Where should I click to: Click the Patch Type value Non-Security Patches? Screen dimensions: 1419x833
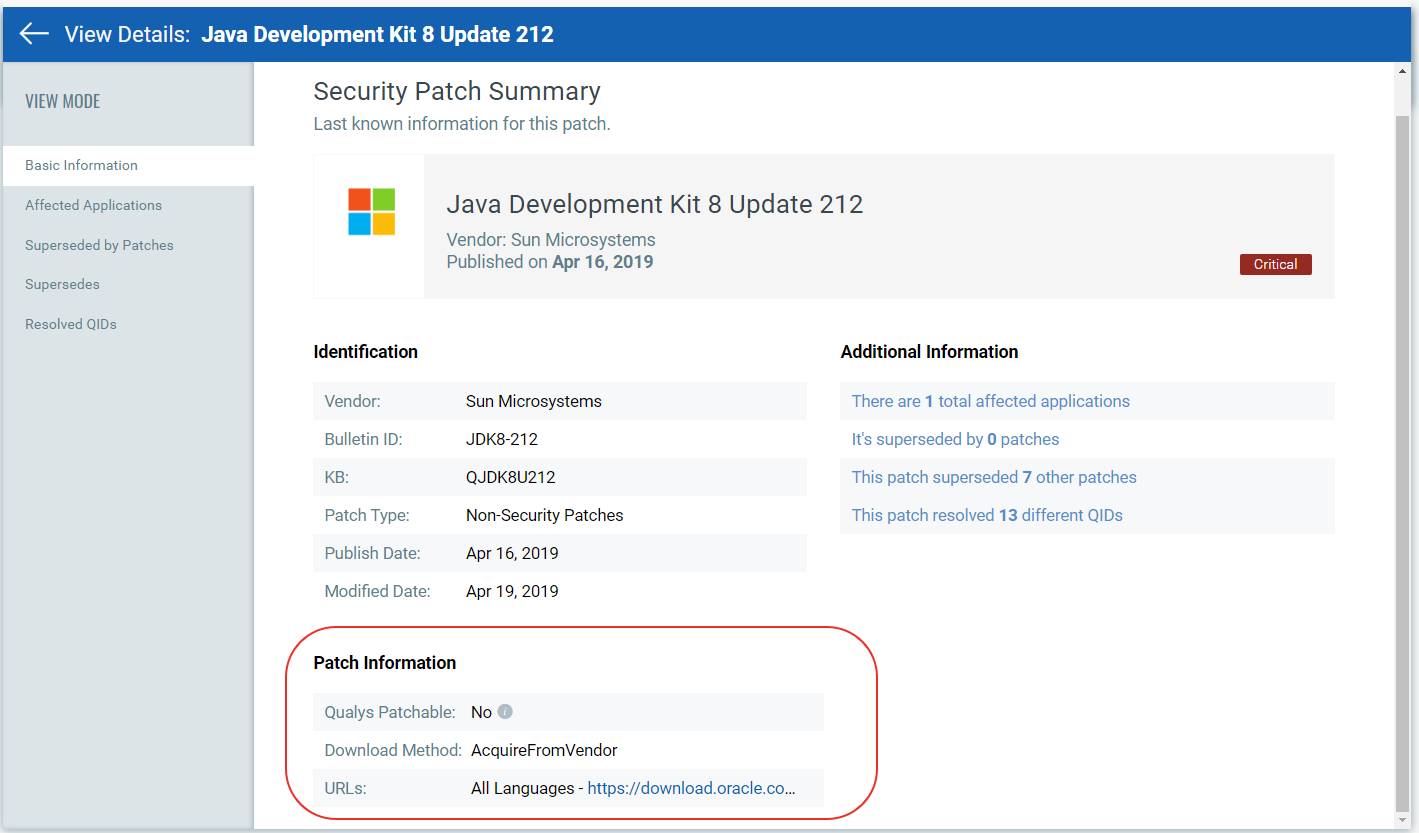click(545, 515)
